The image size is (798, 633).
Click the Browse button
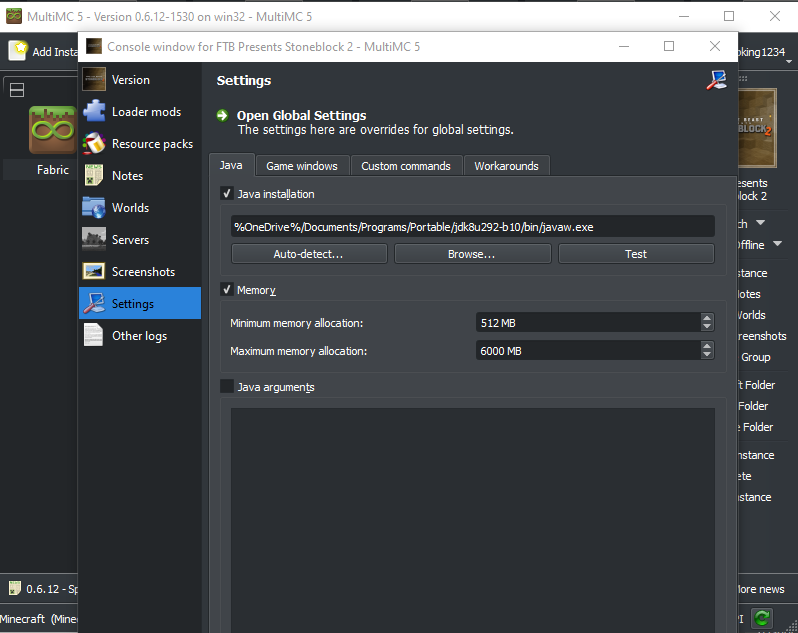(x=472, y=254)
